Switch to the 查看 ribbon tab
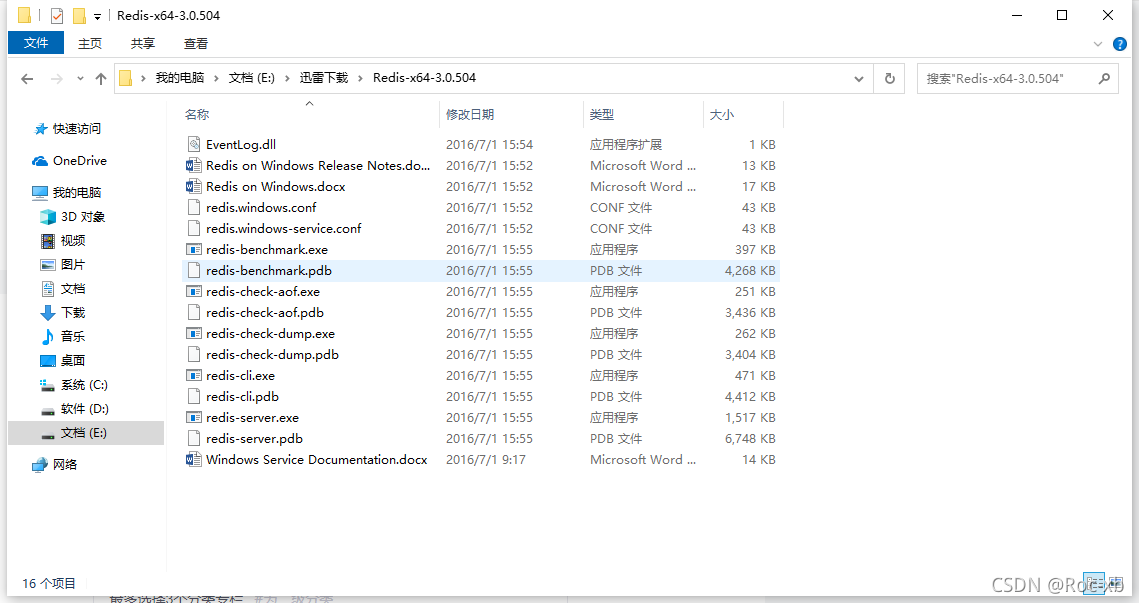The width and height of the screenshot is (1139, 603). tap(195, 44)
